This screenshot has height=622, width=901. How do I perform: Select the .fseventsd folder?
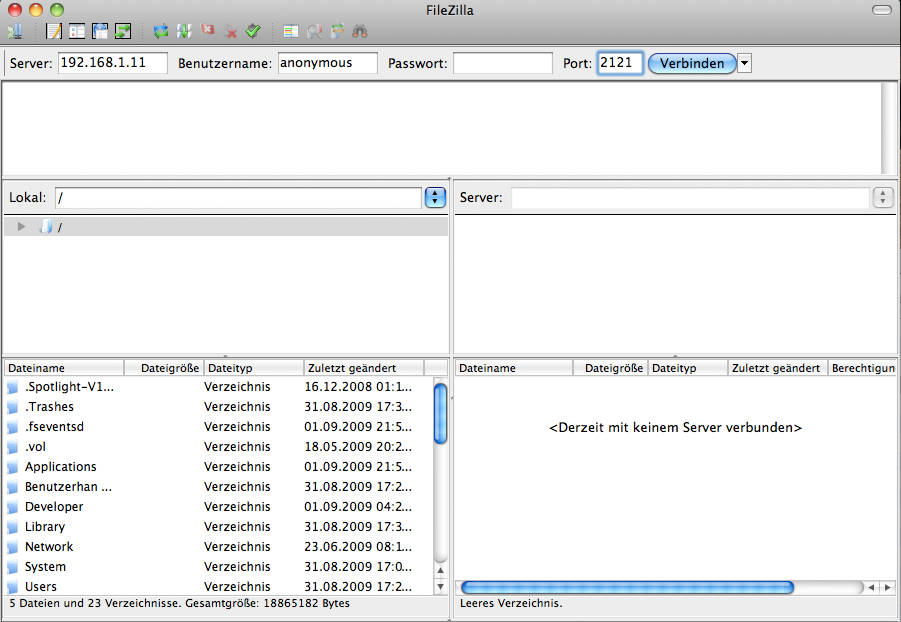(x=218, y=427)
